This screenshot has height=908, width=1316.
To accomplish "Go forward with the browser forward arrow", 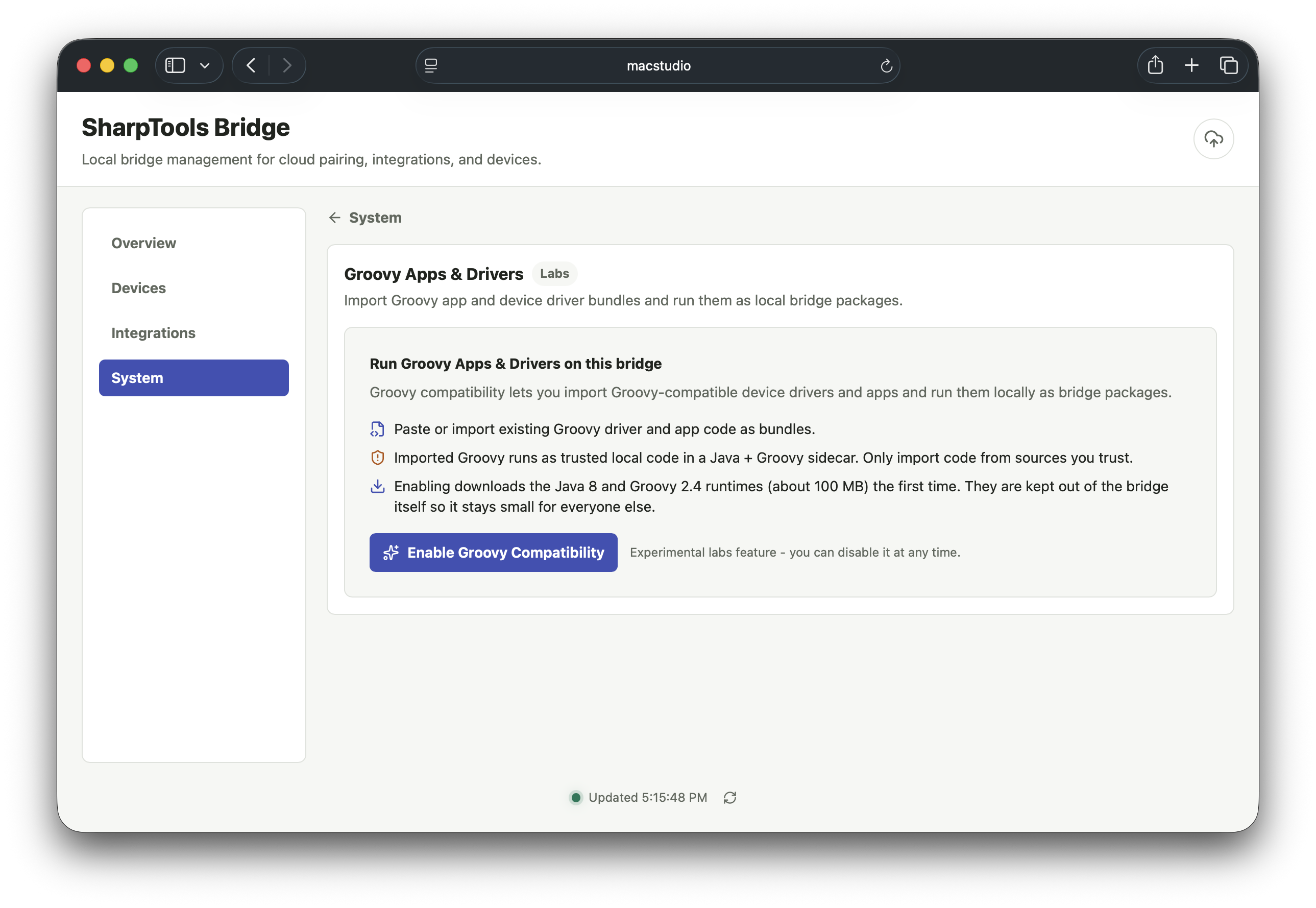I will 287,65.
